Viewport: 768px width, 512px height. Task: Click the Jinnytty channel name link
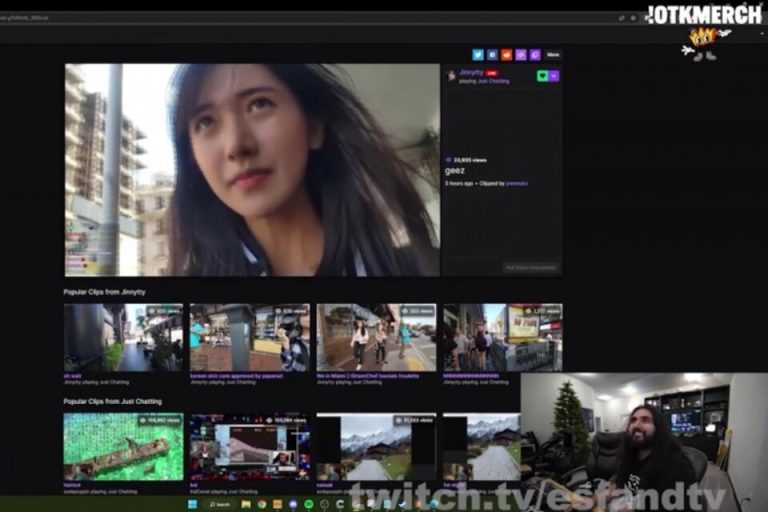(470, 72)
